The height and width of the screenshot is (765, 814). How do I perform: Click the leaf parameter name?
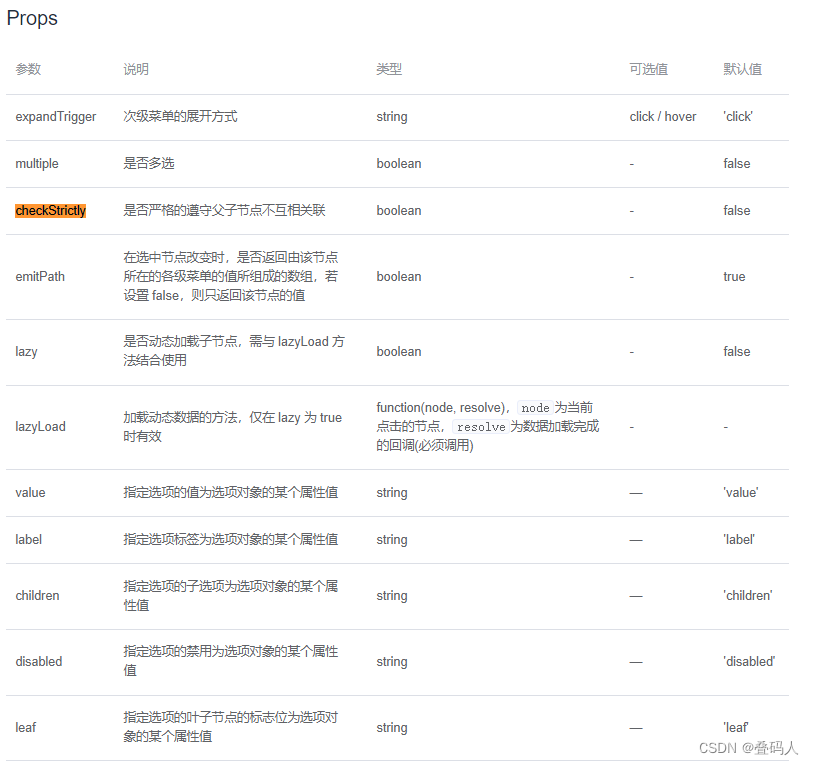(25, 727)
